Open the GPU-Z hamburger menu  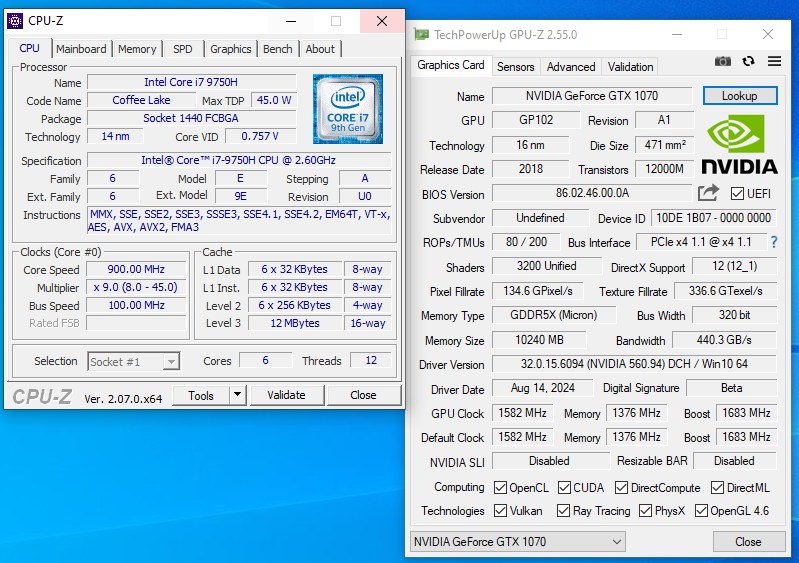[774, 61]
